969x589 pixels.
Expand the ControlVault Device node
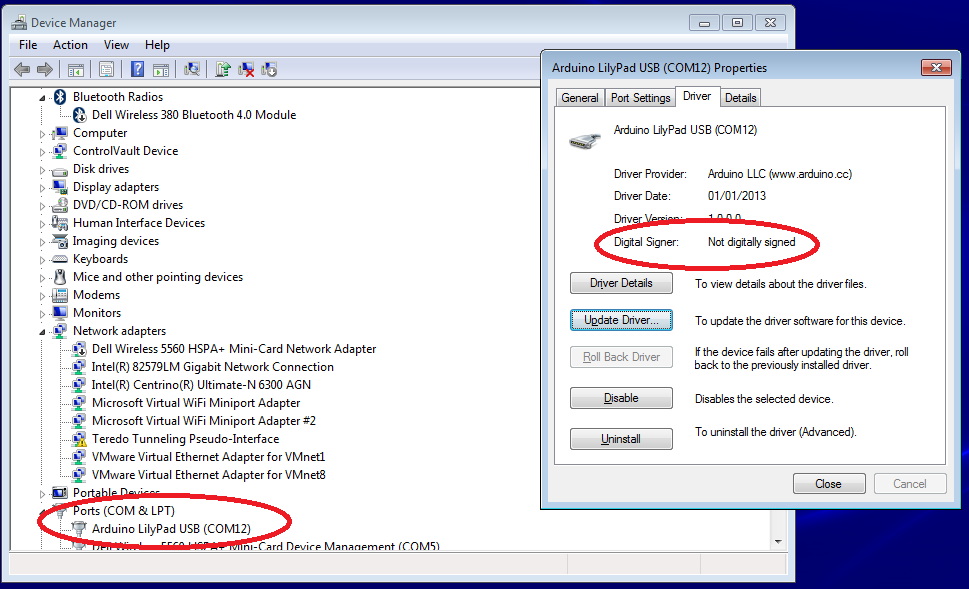point(42,151)
